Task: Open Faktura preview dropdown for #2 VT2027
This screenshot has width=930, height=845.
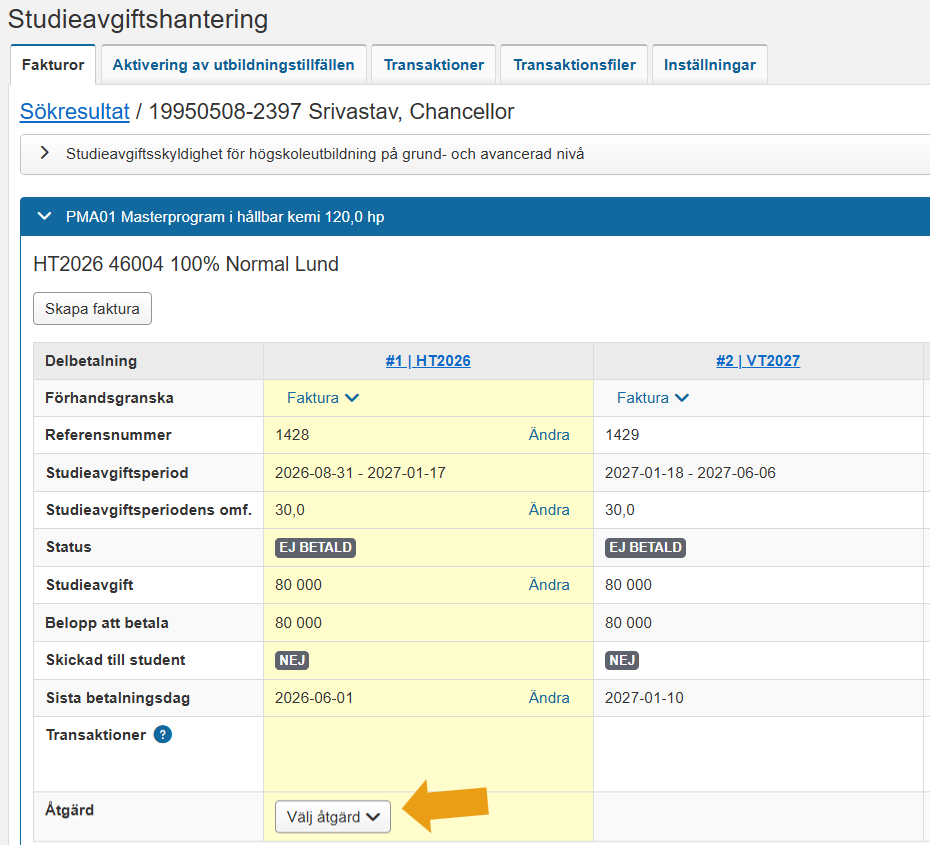Action: tap(652, 398)
